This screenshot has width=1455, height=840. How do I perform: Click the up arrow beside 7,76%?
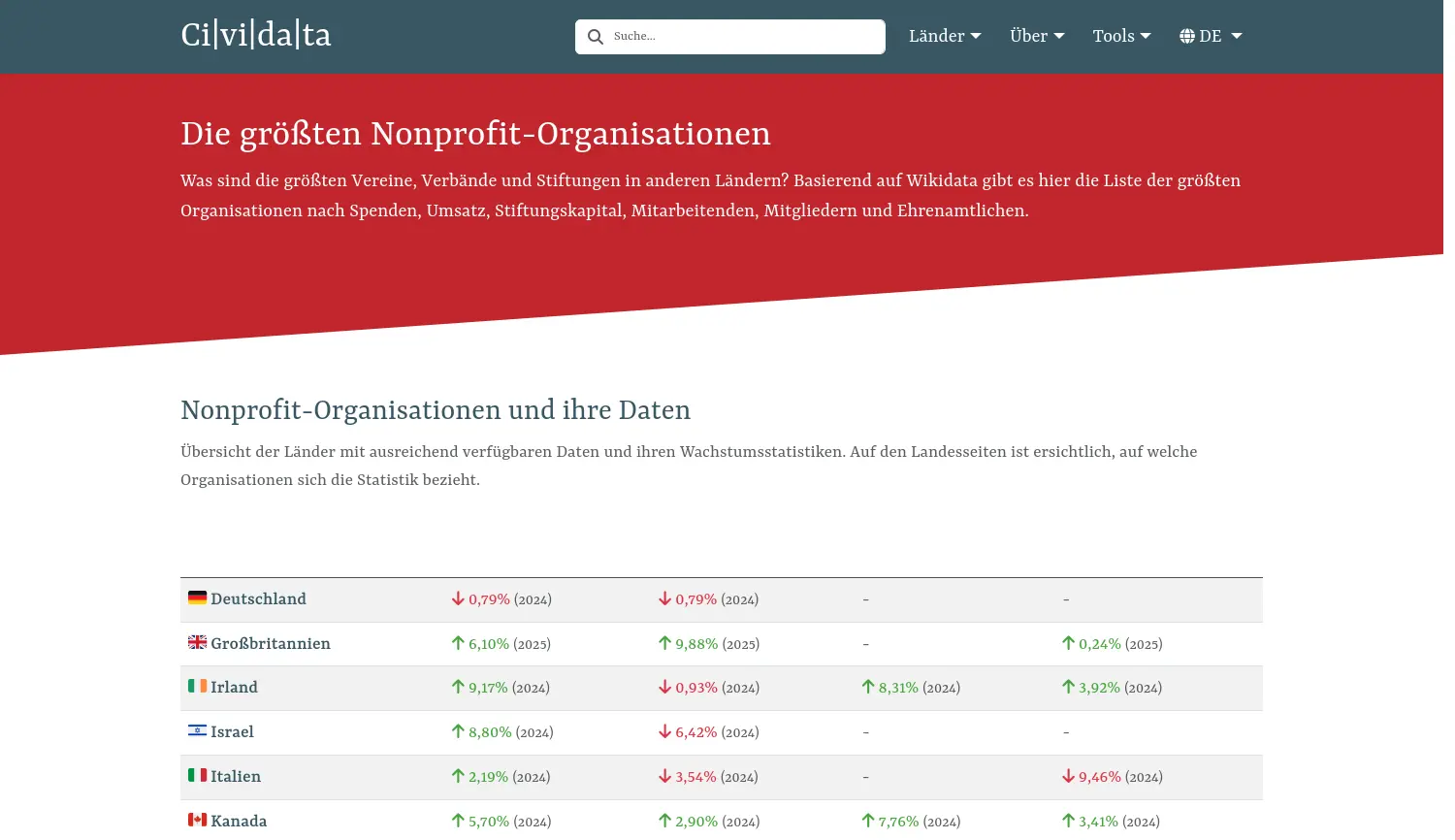(x=868, y=821)
